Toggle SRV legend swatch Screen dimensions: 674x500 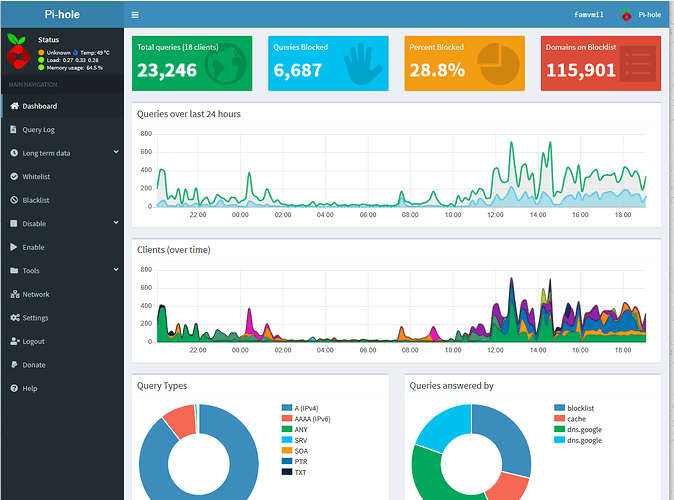pyautogui.click(x=287, y=440)
